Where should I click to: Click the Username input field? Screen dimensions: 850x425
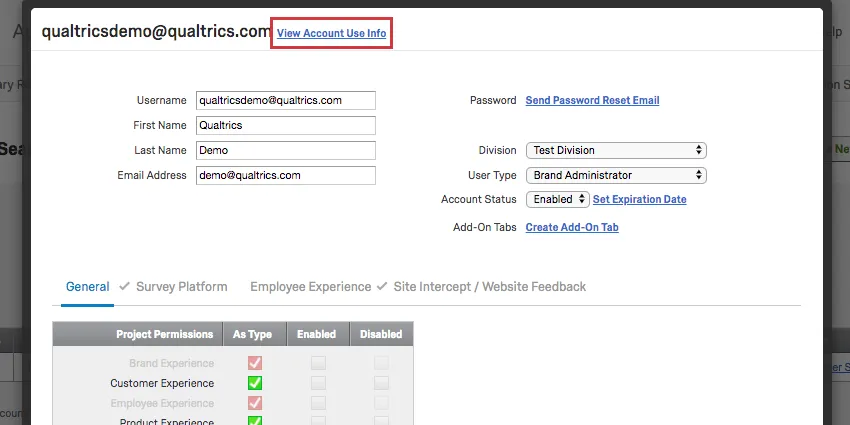click(285, 100)
